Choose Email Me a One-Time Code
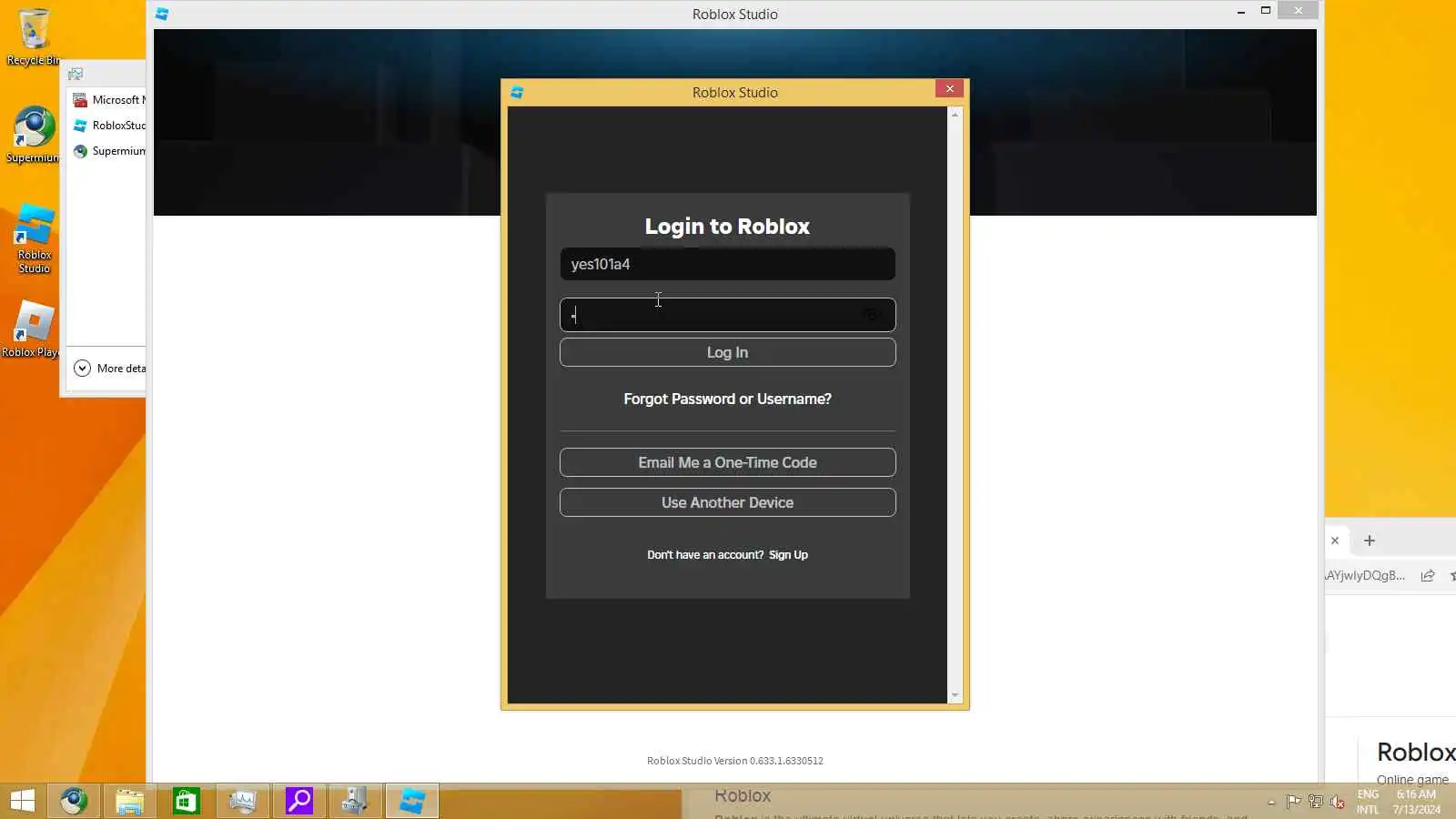Viewport: 1456px width, 819px height. [727, 462]
